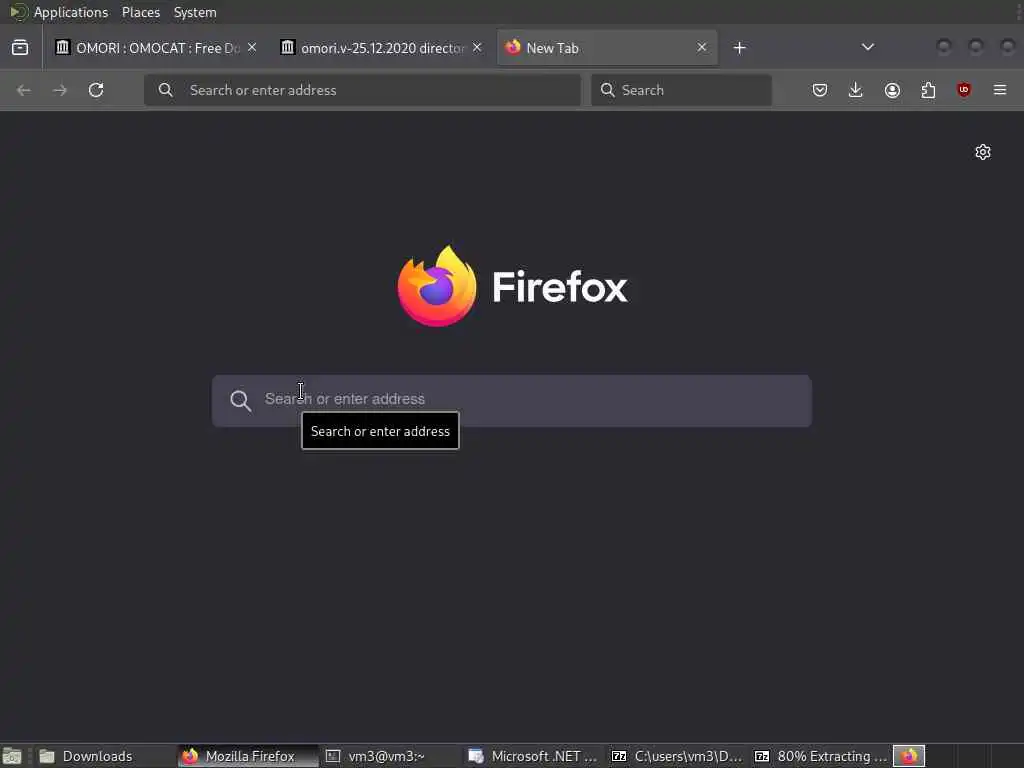Open the Extensions puzzle icon
This screenshot has height=768, width=1024.
point(928,90)
